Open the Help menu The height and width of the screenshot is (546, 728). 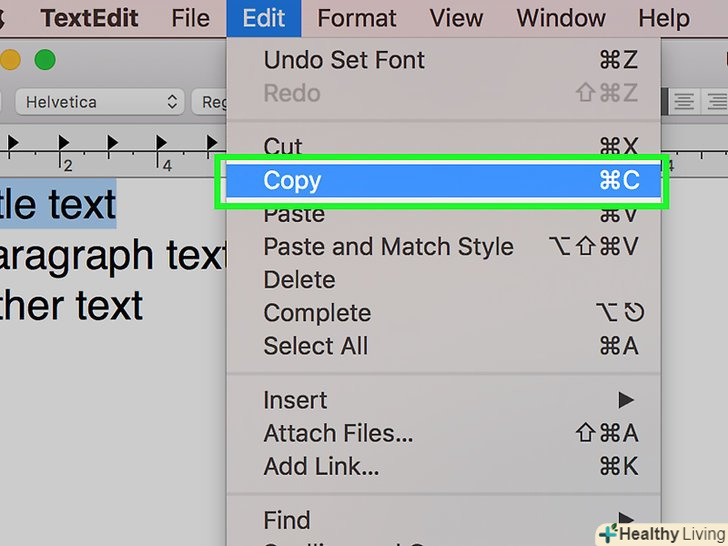point(664,19)
